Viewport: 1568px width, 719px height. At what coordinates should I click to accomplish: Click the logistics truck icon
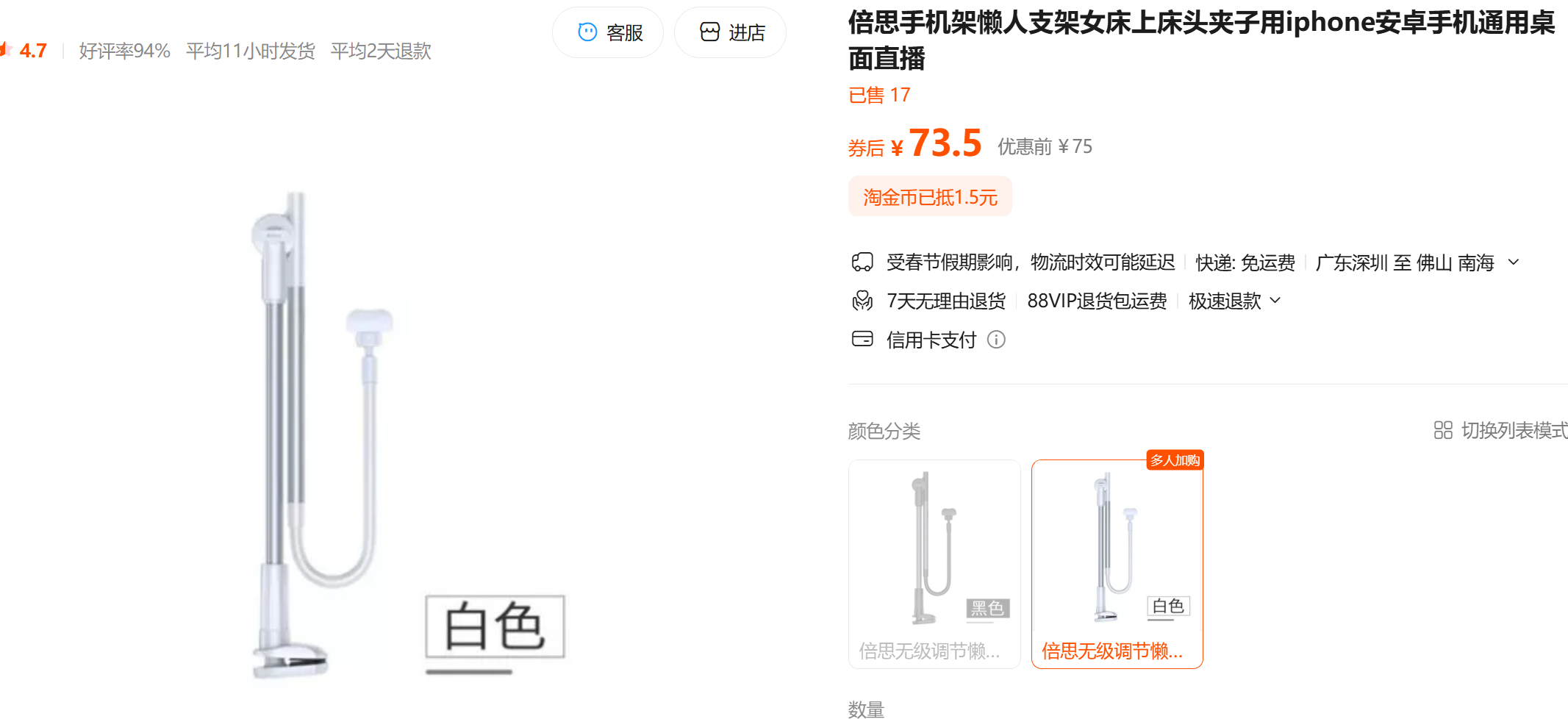(x=862, y=262)
